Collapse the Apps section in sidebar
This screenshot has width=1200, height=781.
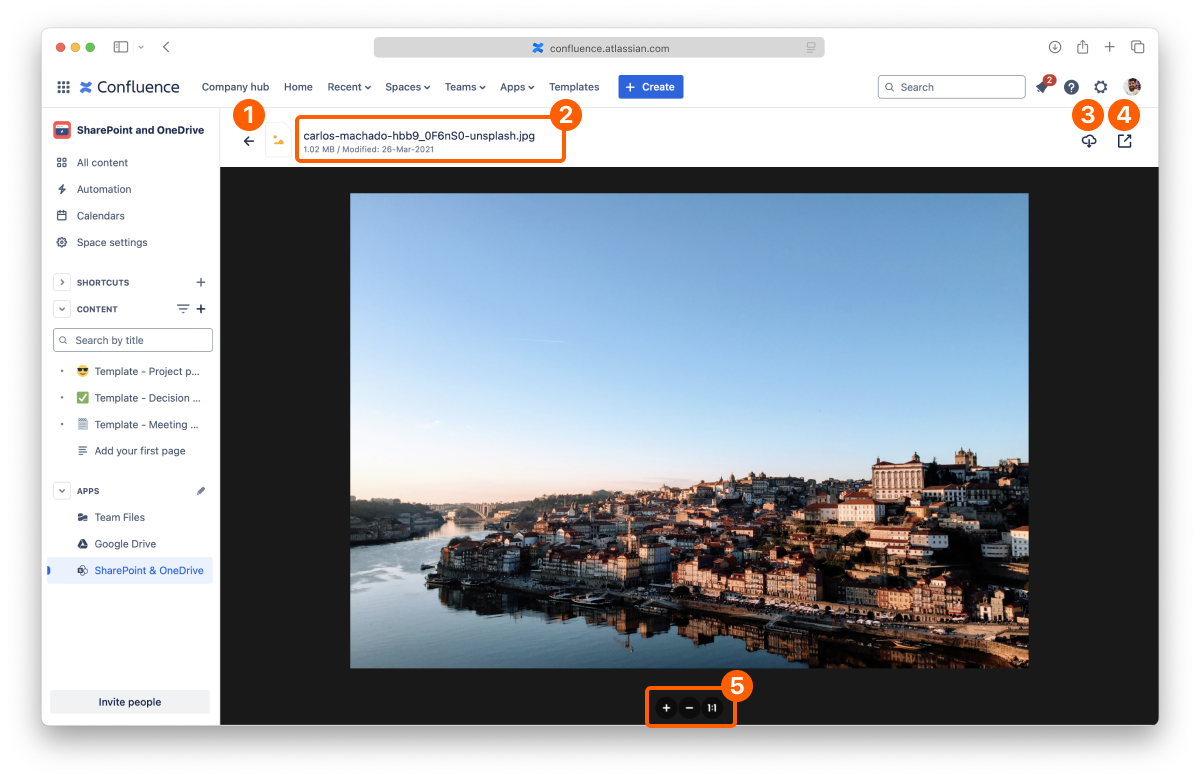pos(61,491)
